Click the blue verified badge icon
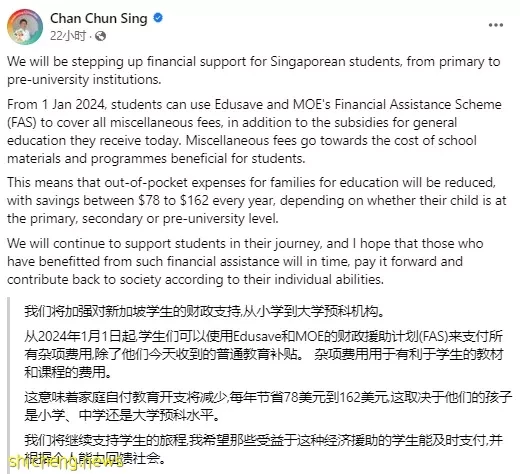Viewport: 520px width, 474px height. (x=158, y=18)
